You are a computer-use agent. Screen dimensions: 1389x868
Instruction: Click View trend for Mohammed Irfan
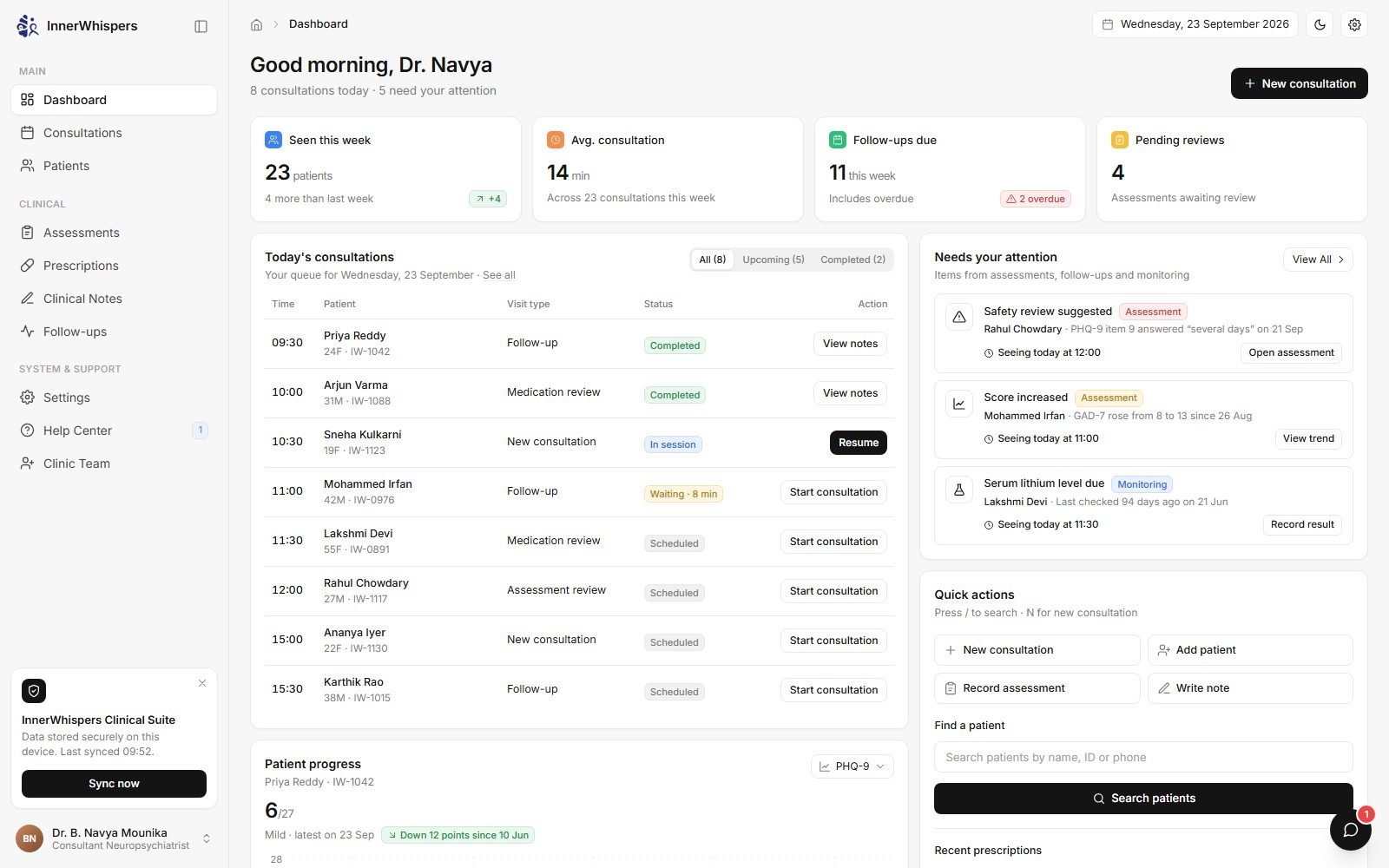(1308, 438)
